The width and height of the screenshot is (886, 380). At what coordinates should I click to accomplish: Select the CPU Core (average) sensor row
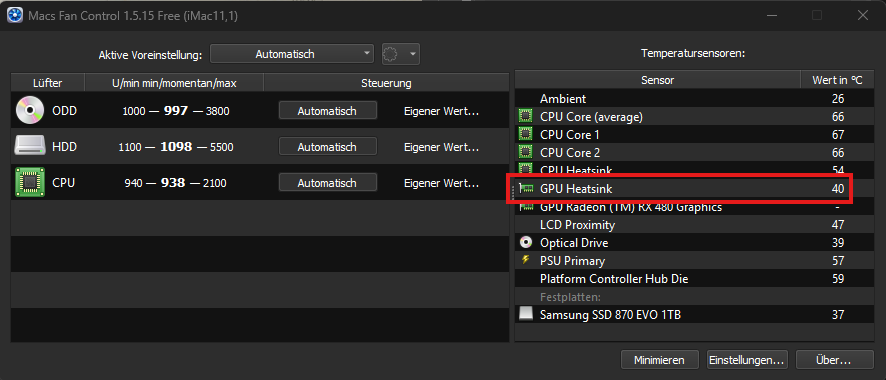click(694, 117)
